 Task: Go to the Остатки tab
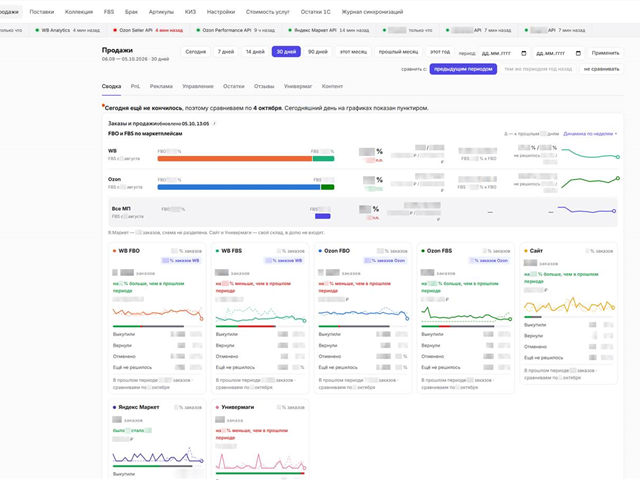(233, 87)
